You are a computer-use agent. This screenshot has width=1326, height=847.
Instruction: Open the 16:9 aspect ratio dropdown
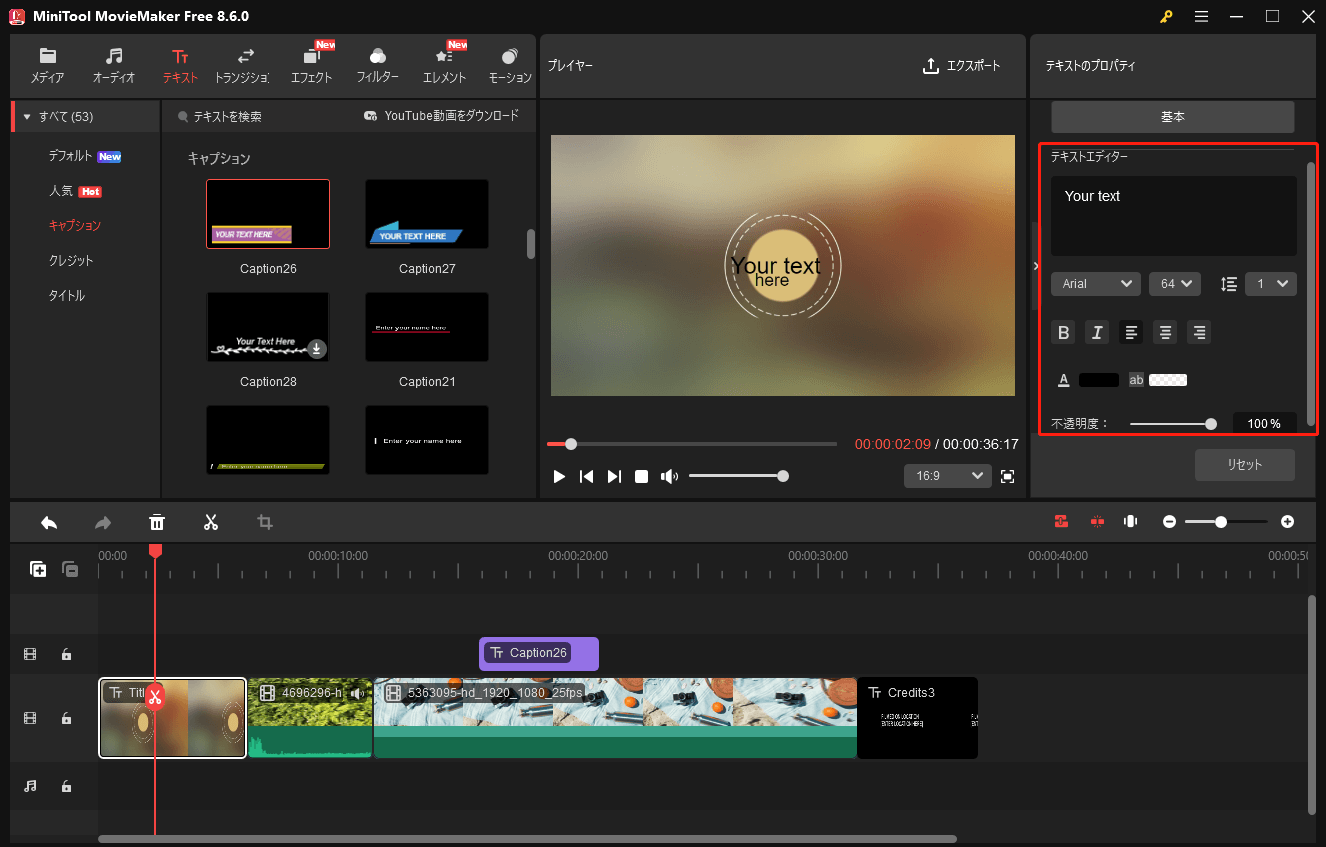coord(947,475)
